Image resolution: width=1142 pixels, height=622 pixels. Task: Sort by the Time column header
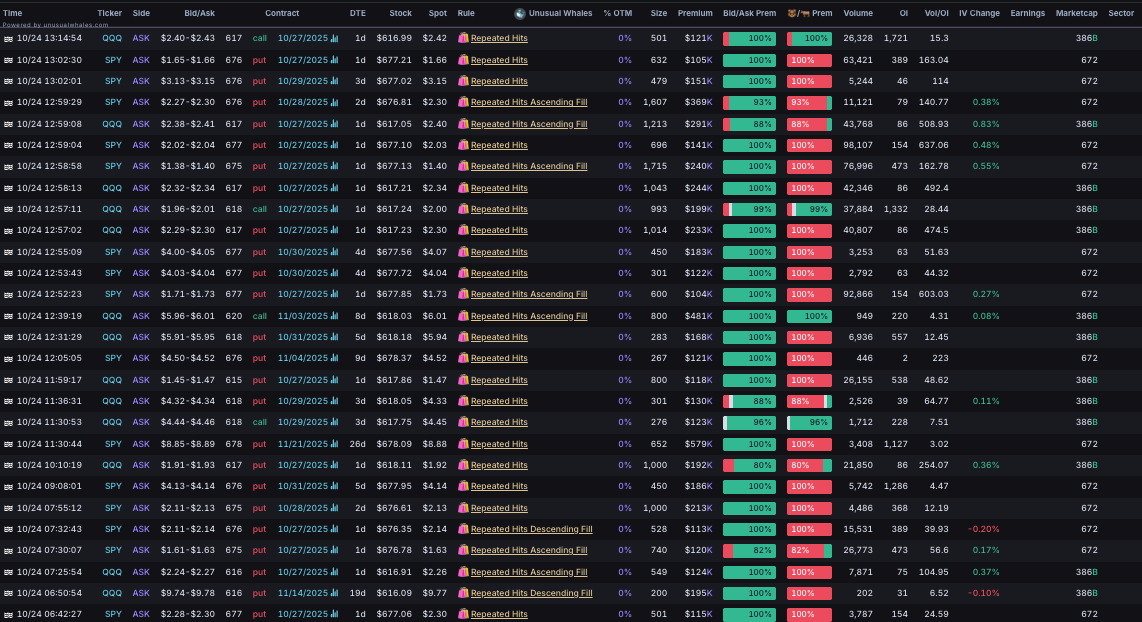12,13
